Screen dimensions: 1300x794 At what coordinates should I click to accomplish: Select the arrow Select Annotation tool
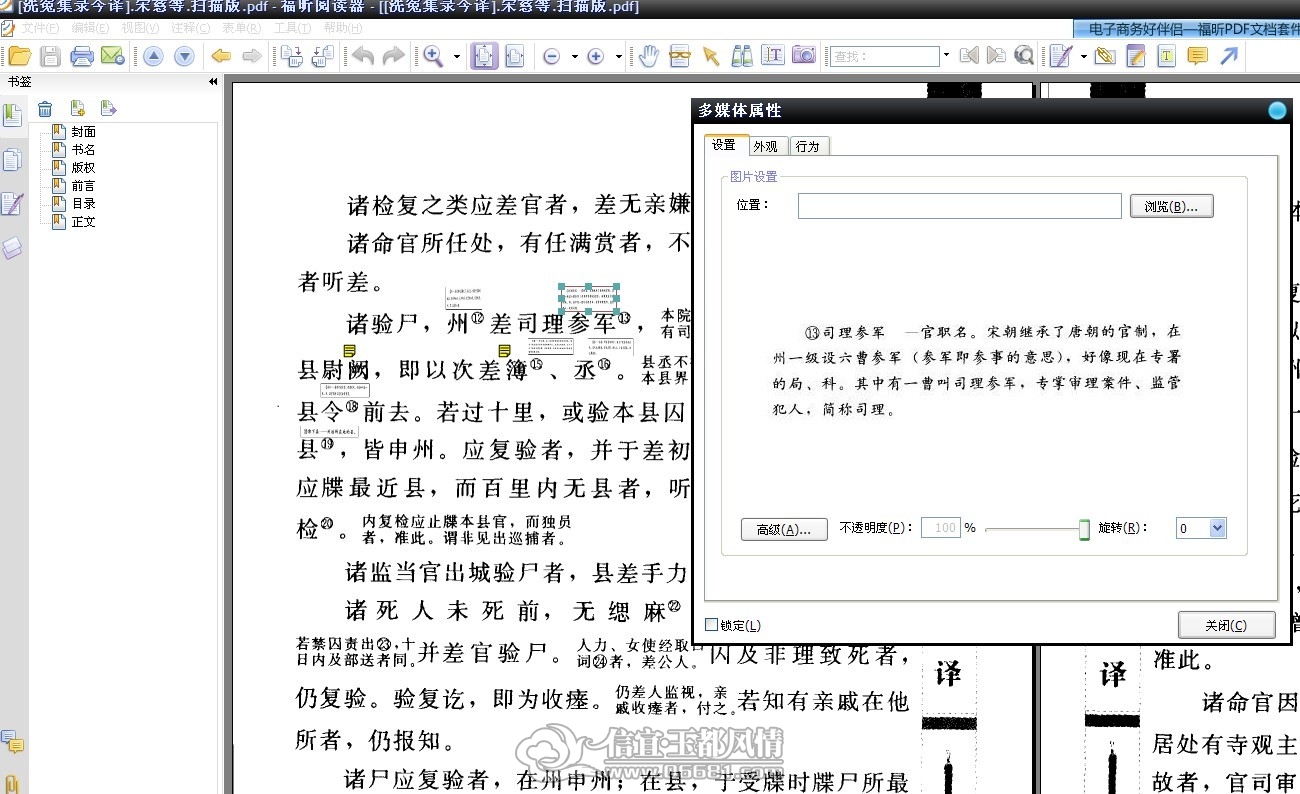(711, 56)
